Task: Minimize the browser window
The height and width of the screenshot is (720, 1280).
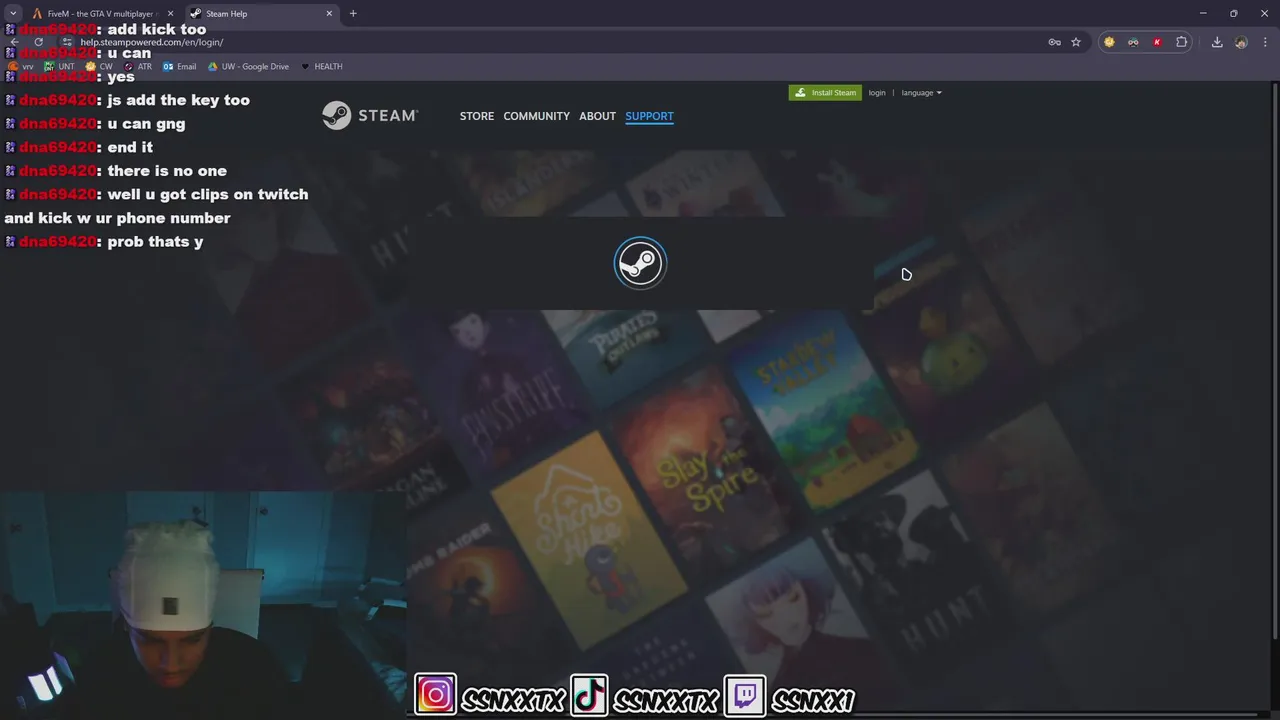Action: tap(1203, 13)
